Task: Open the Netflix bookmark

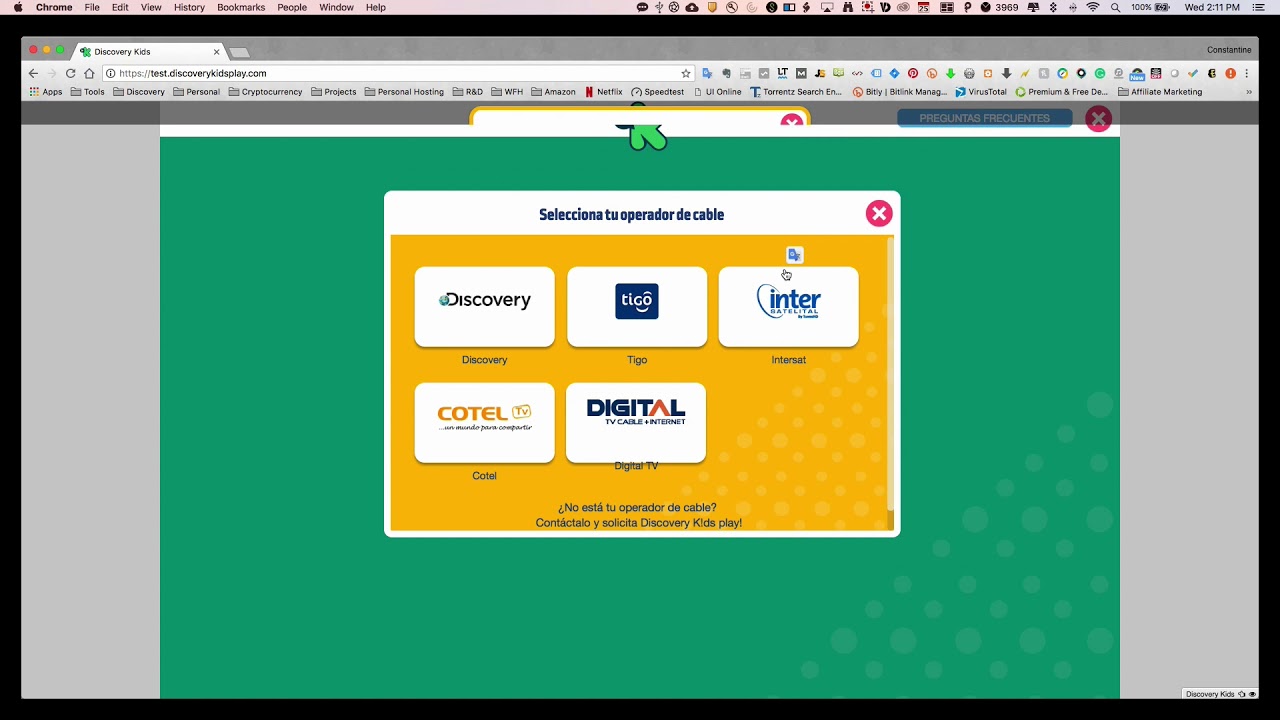Action: click(603, 92)
